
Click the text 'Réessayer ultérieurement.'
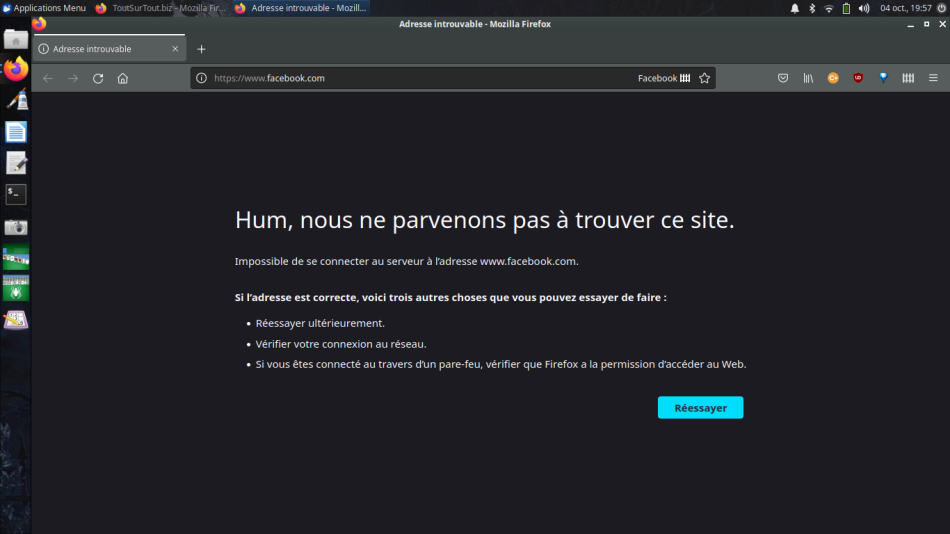(320, 323)
